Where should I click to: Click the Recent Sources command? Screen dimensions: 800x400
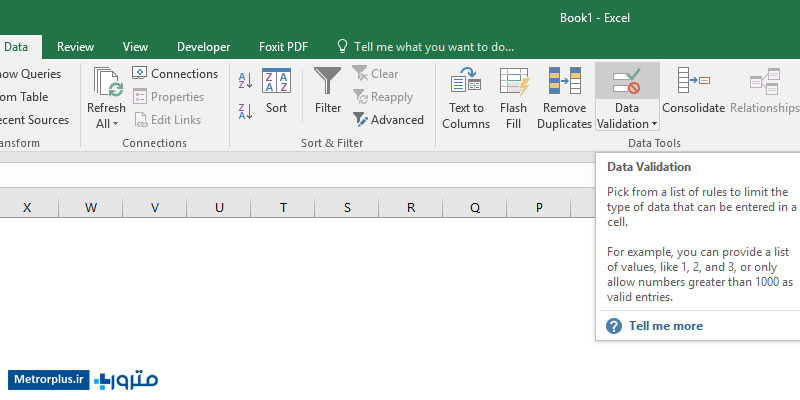tap(35, 120)
